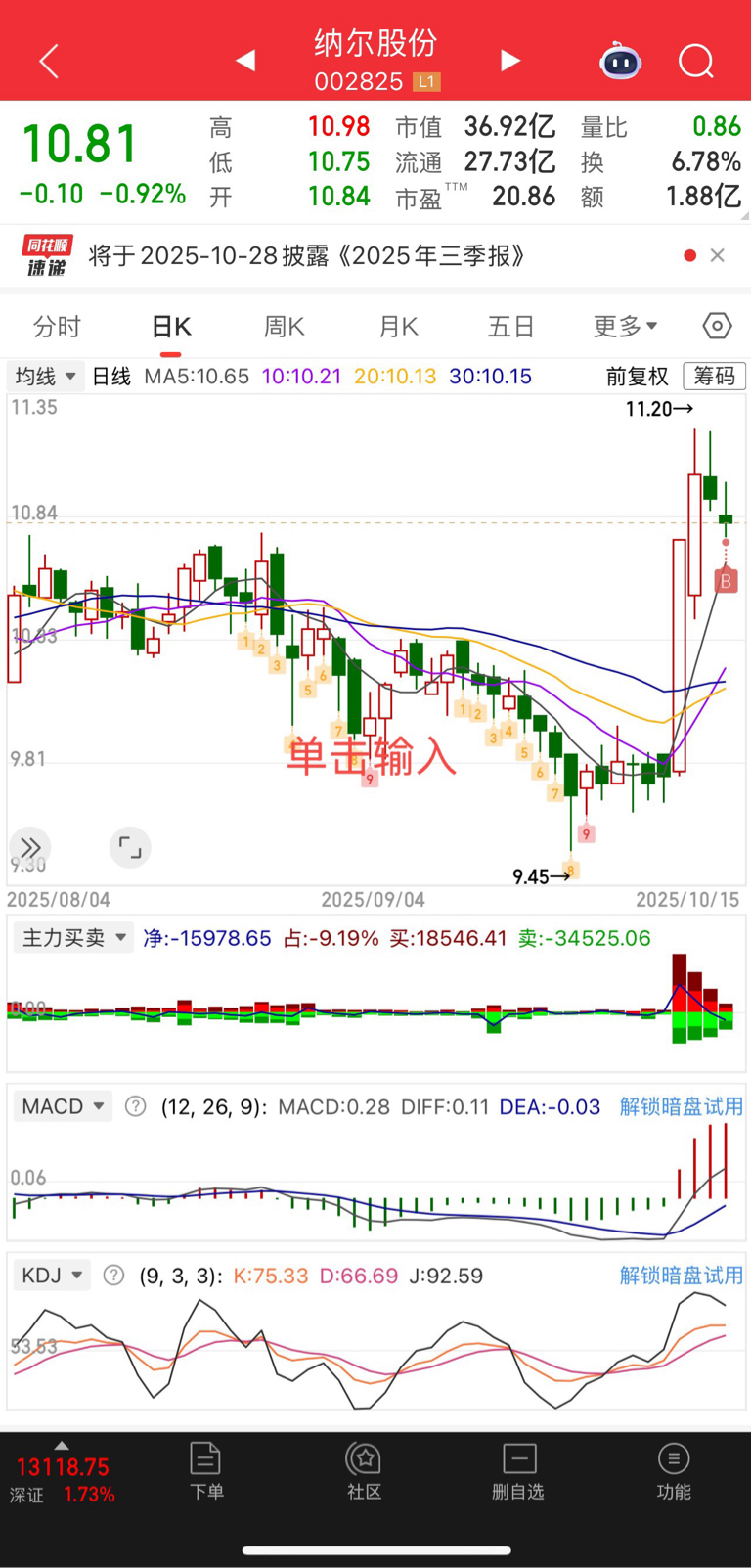Open the 主力买卖 indicator dropdown
Screen dimensions: 751x1568
click(73, 937)
